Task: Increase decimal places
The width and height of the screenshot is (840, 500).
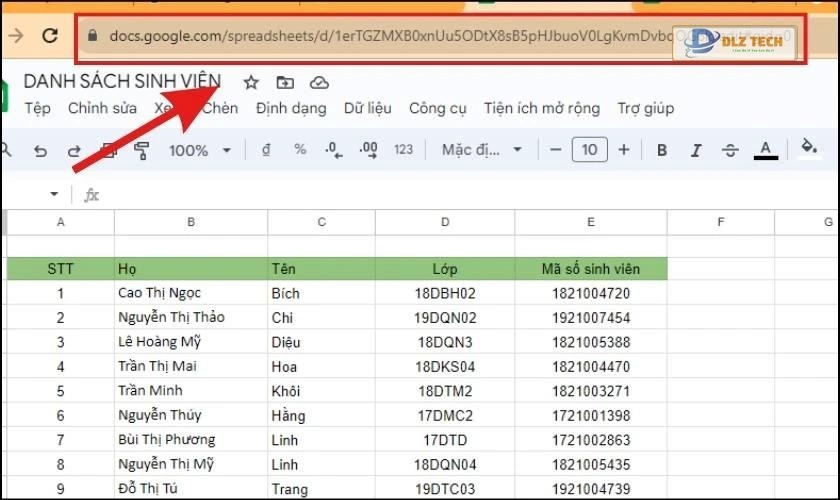Action: (368, 150)
